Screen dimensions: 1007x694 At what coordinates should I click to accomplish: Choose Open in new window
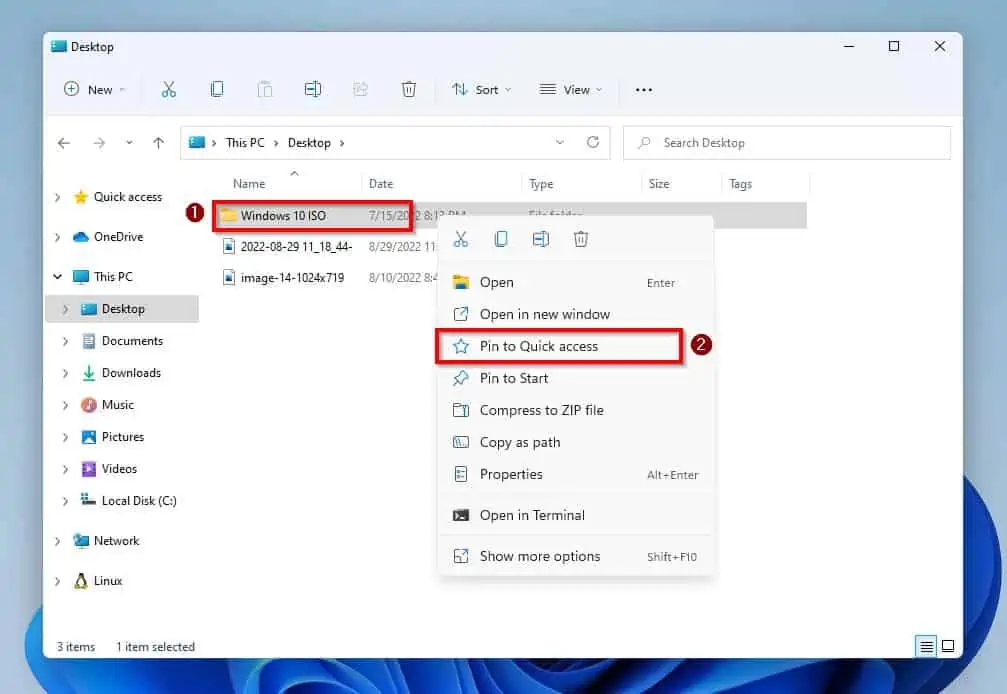[575, 315]
